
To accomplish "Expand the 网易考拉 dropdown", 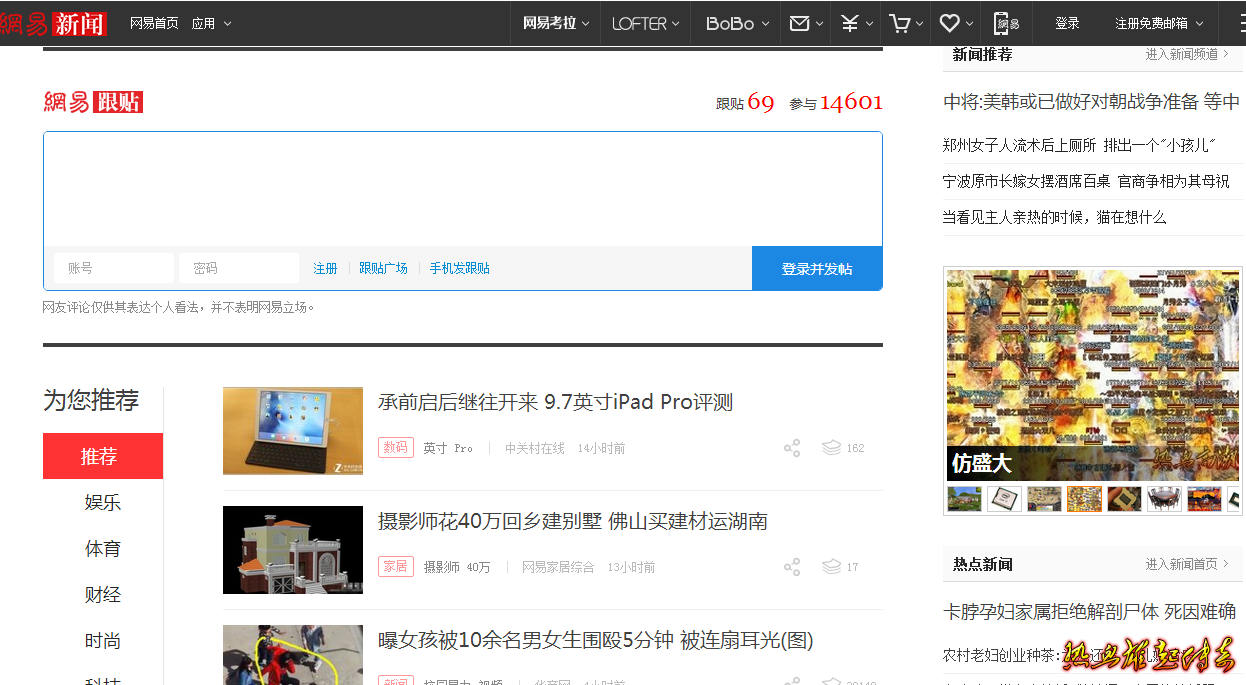I will 556,23.
